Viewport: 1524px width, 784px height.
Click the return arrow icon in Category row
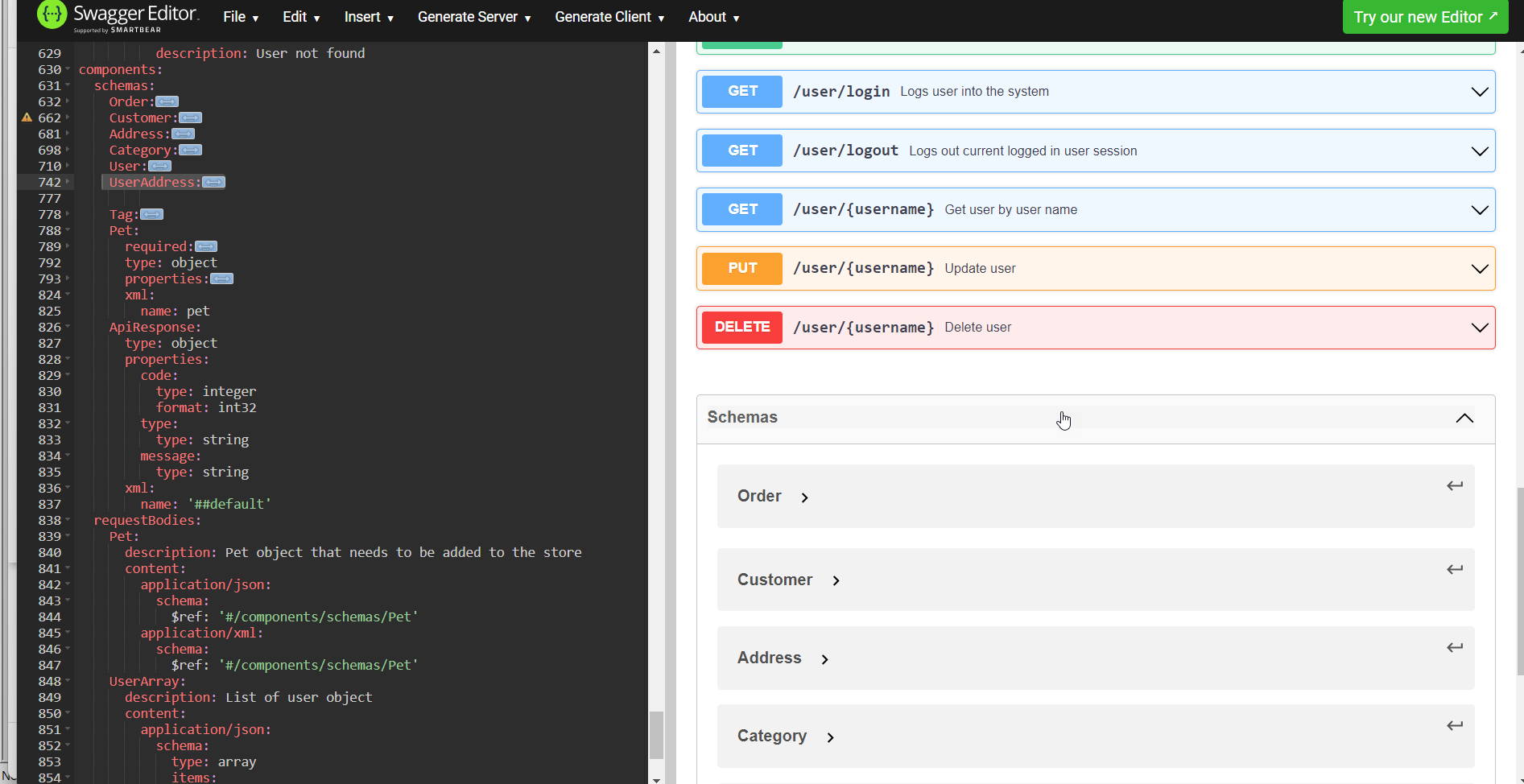pos(1454,724)
